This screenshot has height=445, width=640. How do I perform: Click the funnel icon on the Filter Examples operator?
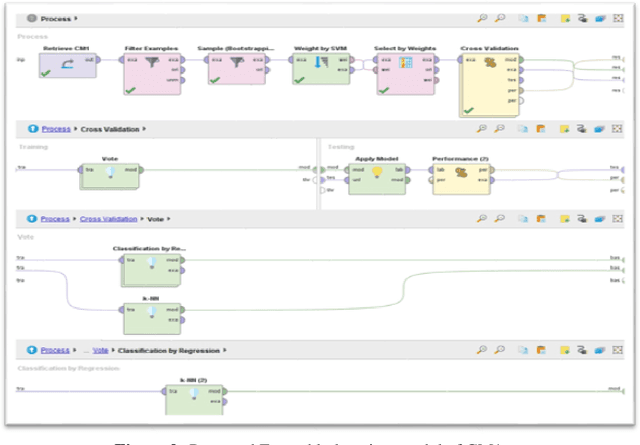pos(152,62)
